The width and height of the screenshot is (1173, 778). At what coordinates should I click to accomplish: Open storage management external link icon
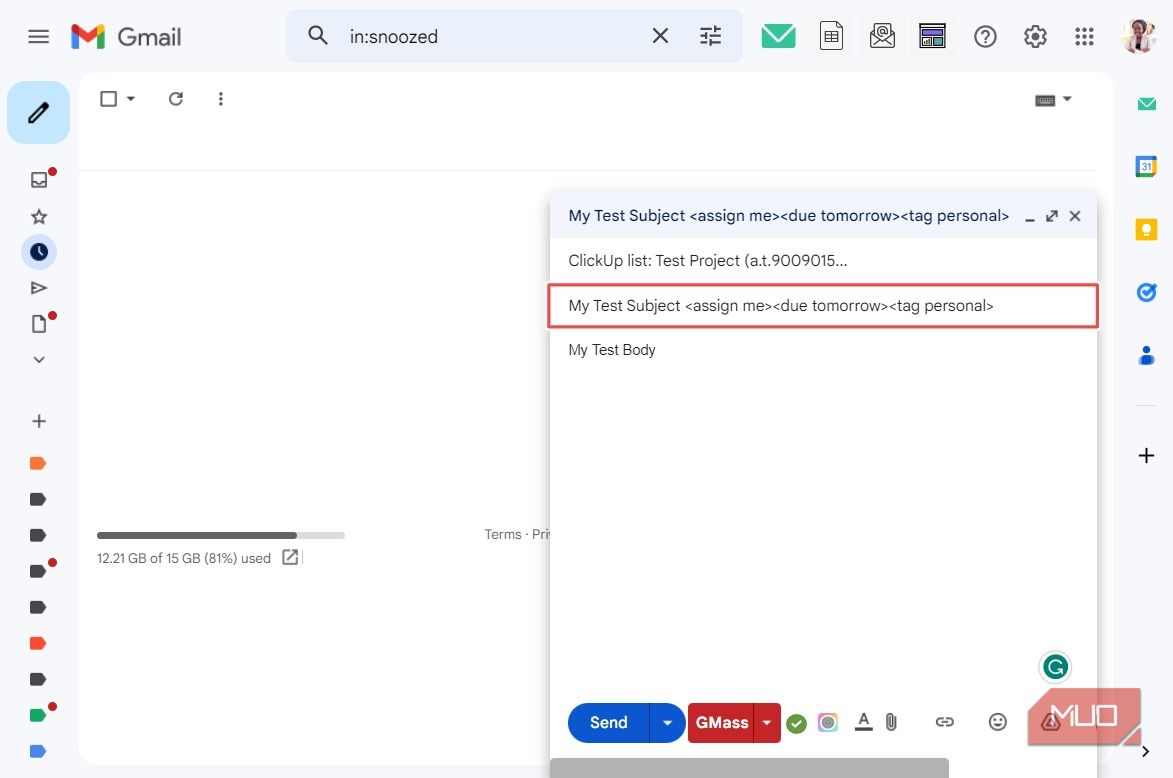290,557
